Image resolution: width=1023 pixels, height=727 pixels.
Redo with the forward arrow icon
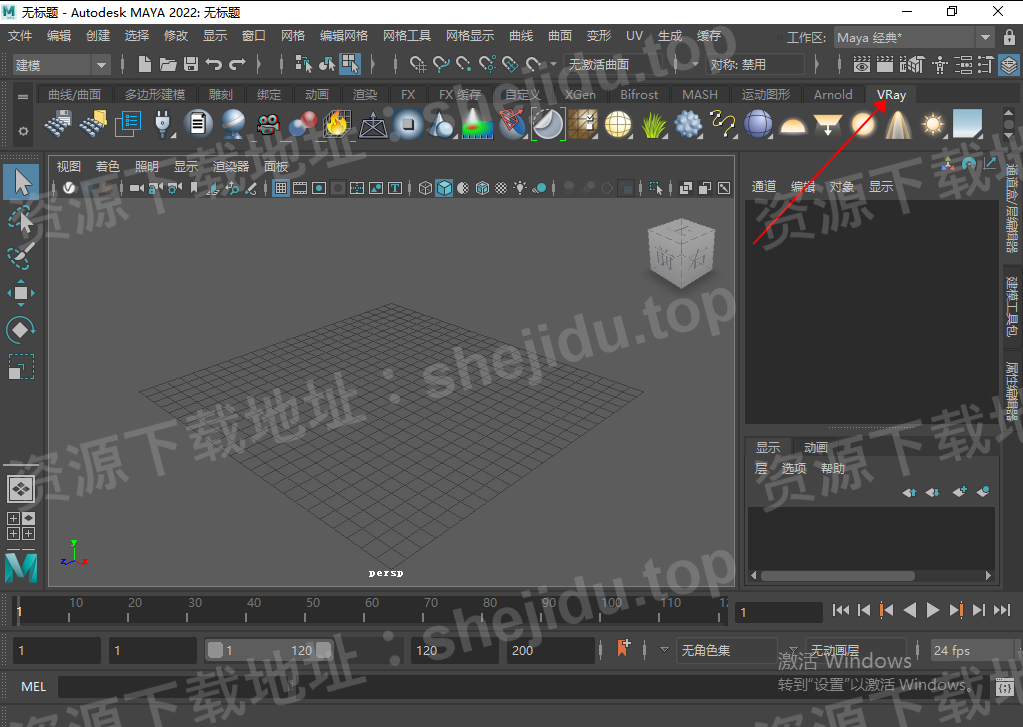click(x=237, y=64)
